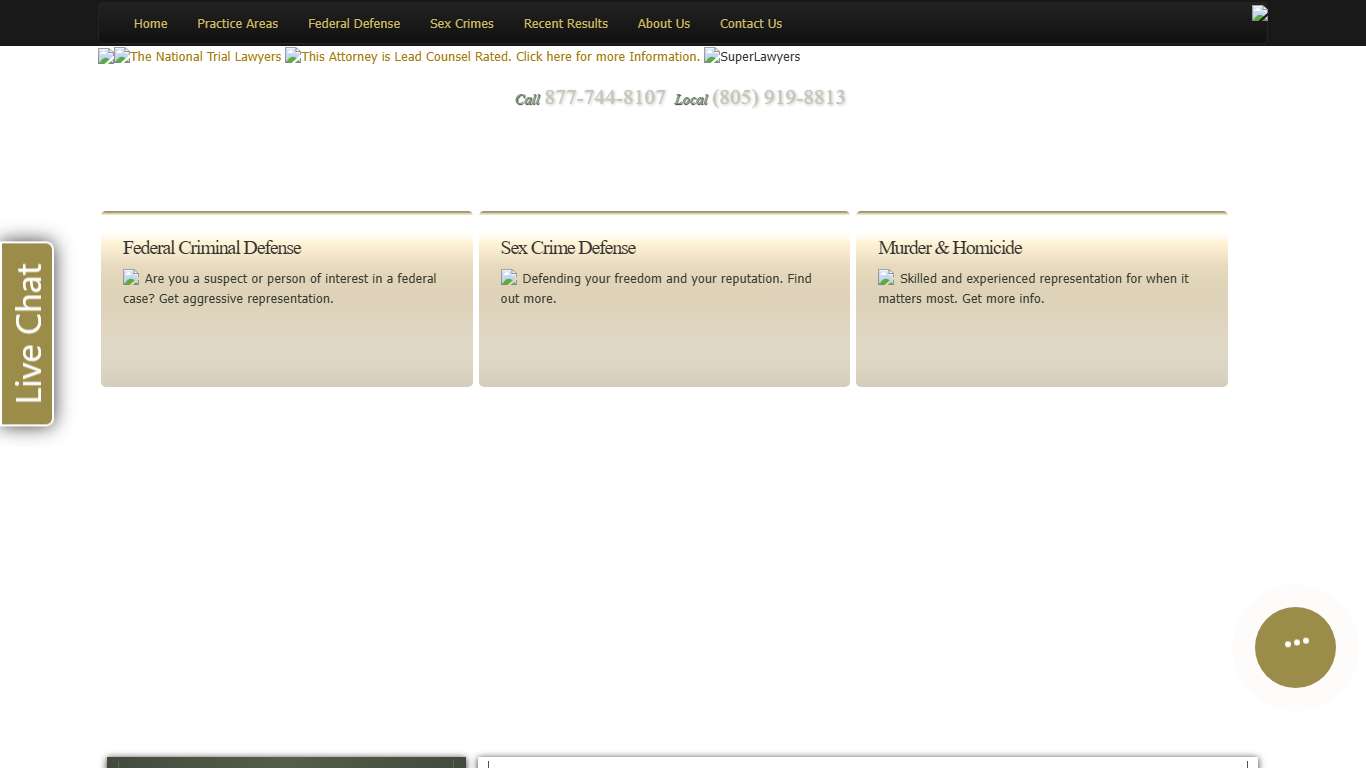
Task: Click the Sex Crime Defense card icon
Action: (x=509, y=278)
